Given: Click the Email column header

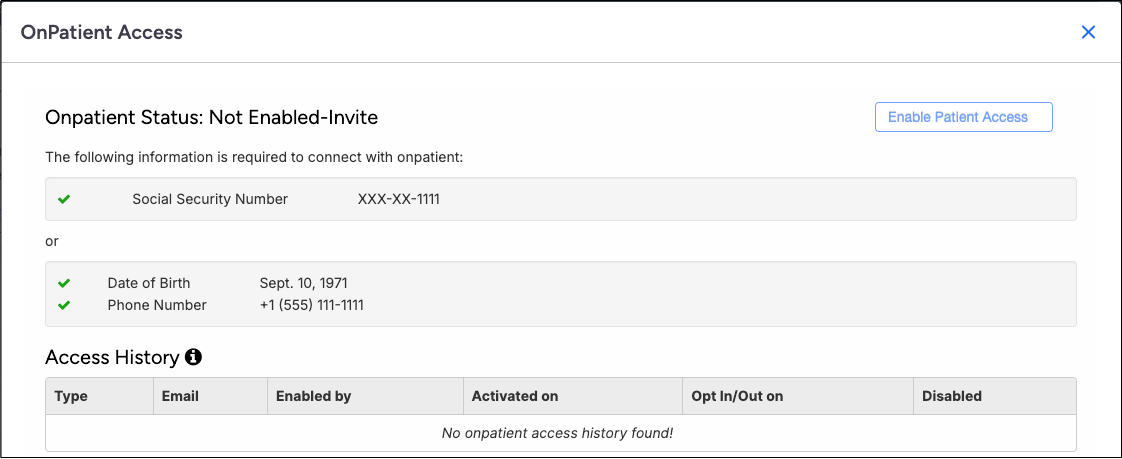Looking at the screenshot, I should (180, 396).
